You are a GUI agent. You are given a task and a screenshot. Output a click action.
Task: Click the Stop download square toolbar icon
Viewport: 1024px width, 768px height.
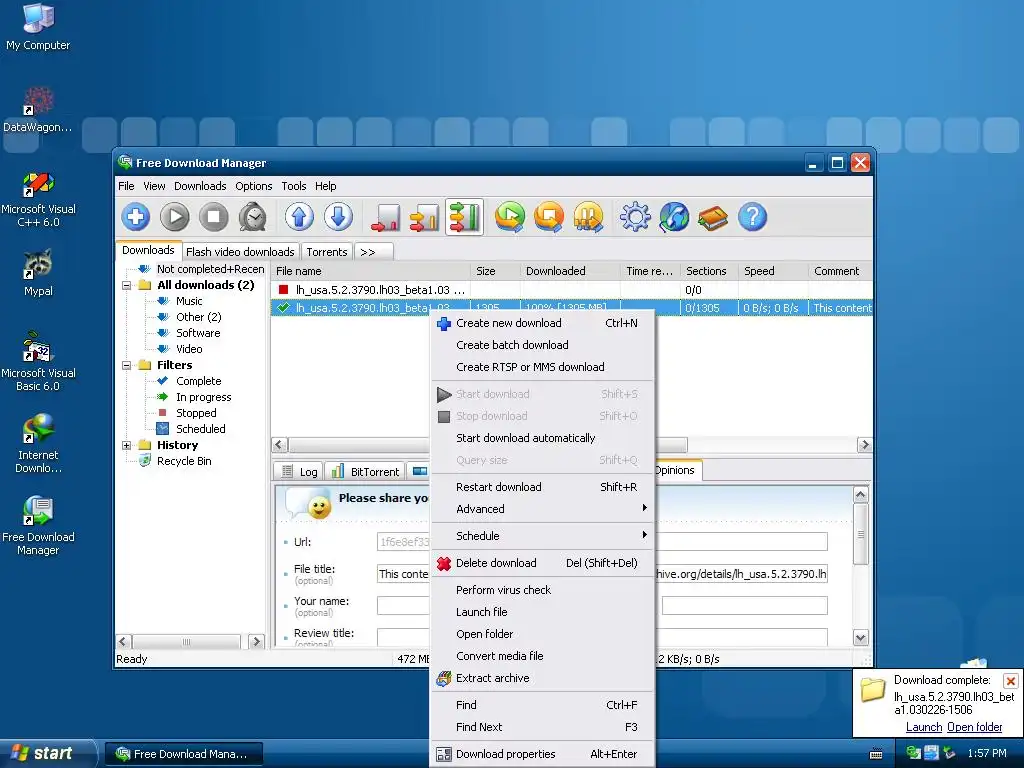pyautogui.click(x=214, y=217)
